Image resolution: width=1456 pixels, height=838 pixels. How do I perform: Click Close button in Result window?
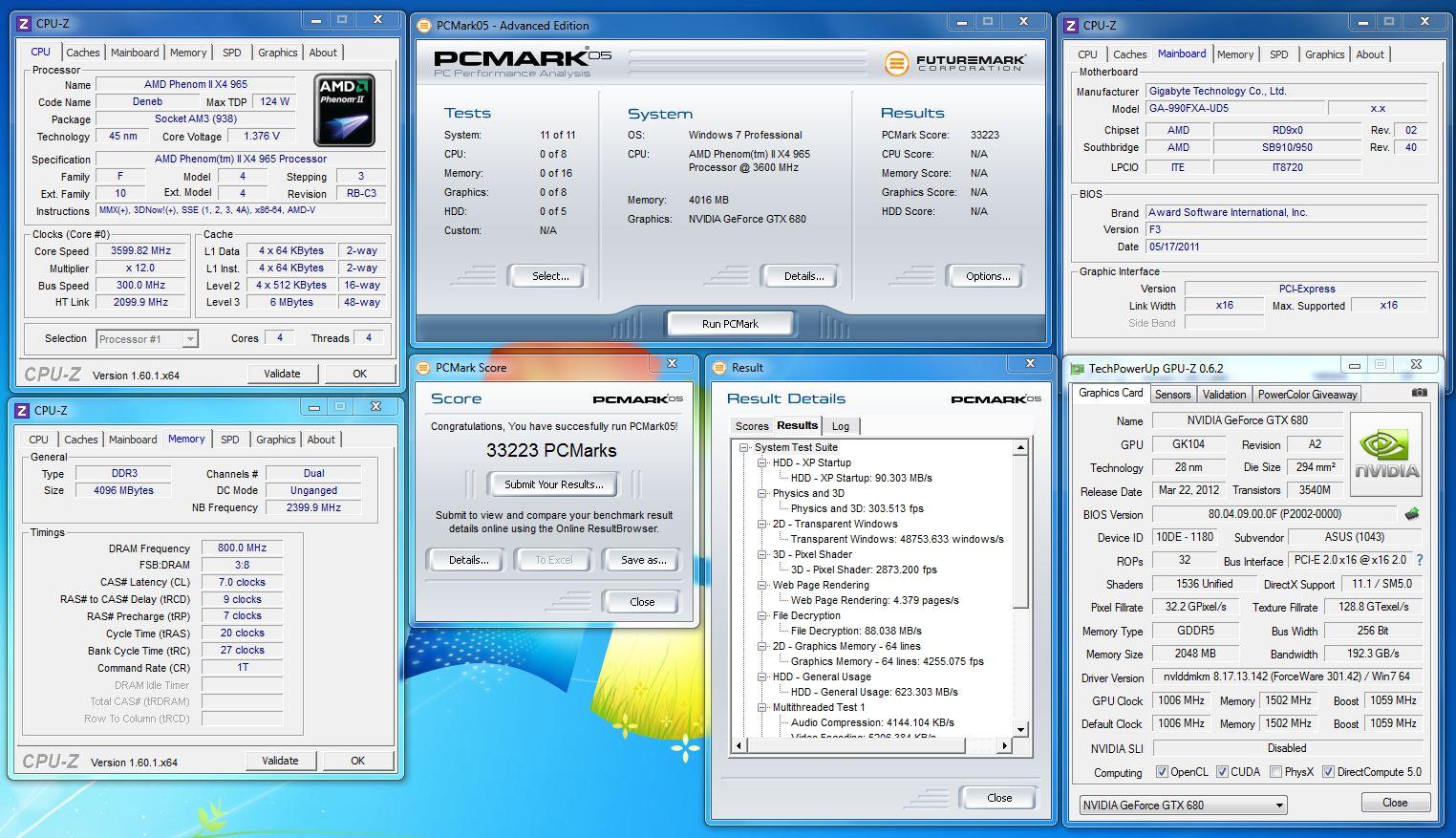click(999, 798)
